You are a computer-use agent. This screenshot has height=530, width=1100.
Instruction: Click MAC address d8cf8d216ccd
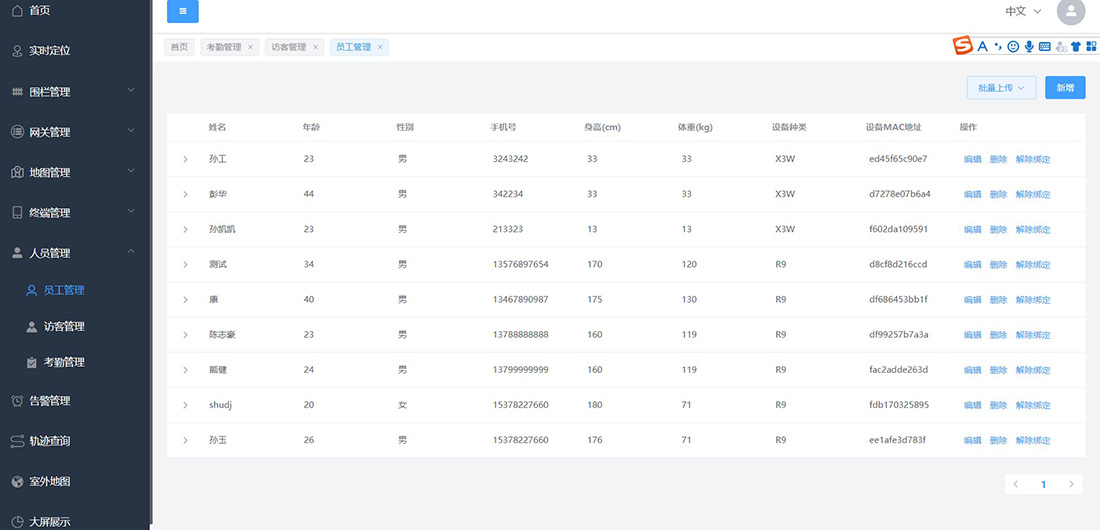pos(898,265)
